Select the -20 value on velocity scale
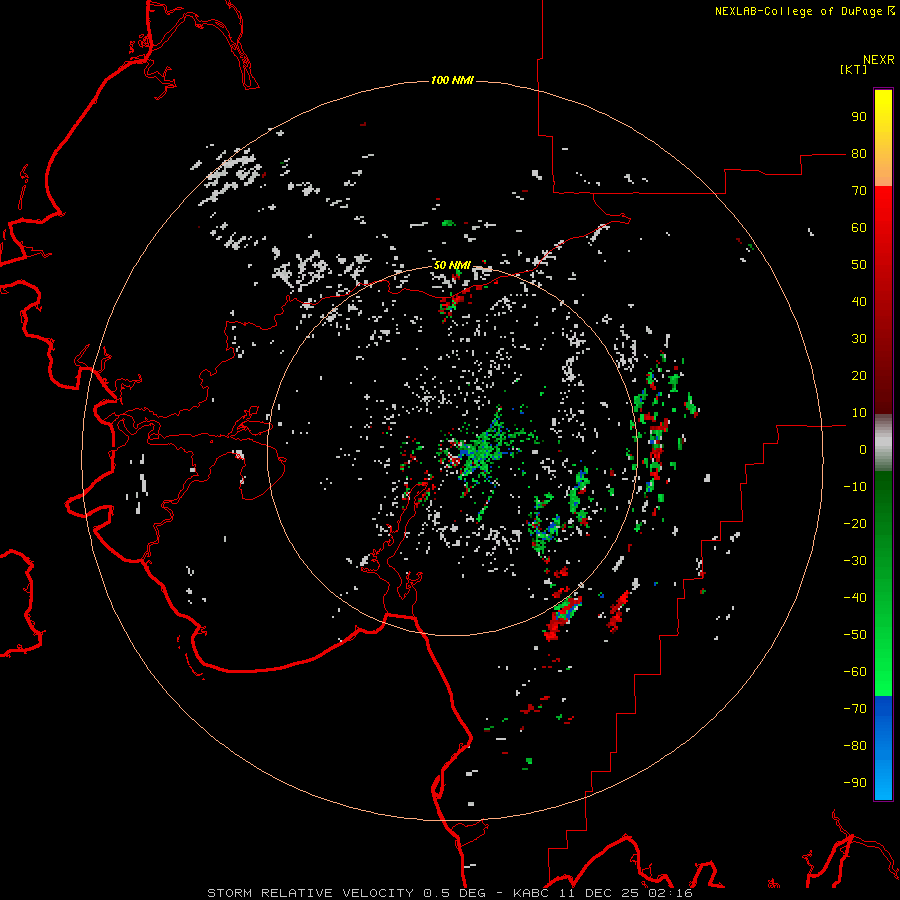The height and width of the screenshot is (900, 900). (x=855, y=524)
